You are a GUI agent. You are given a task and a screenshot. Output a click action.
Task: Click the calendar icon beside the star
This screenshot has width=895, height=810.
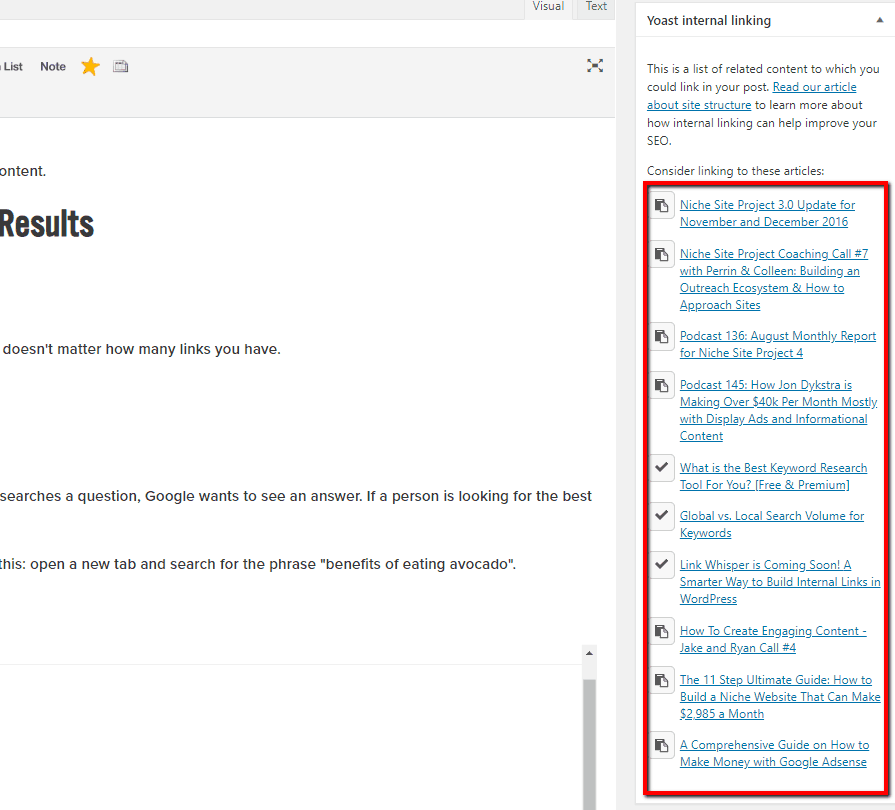coord(120,67)
